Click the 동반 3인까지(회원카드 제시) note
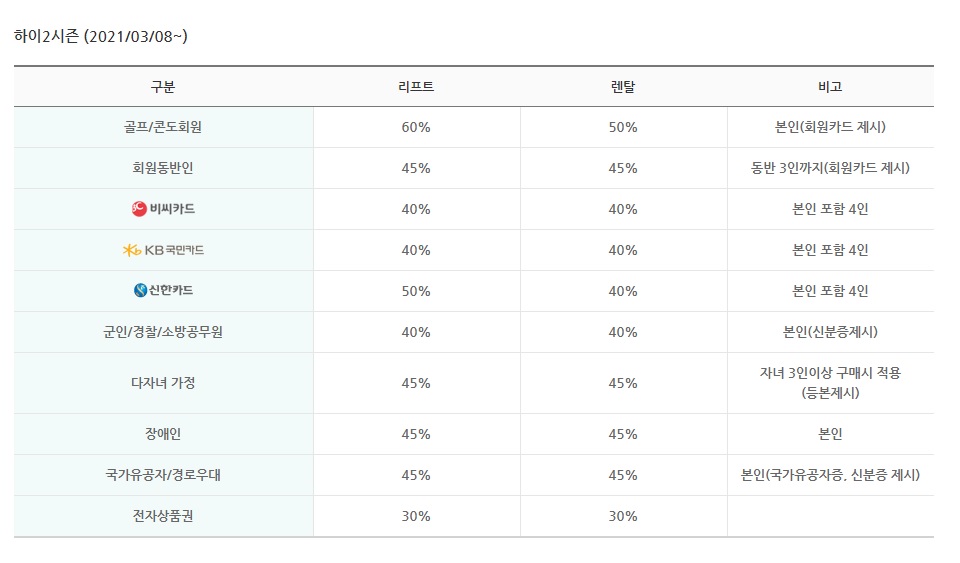 click(830, 168)
